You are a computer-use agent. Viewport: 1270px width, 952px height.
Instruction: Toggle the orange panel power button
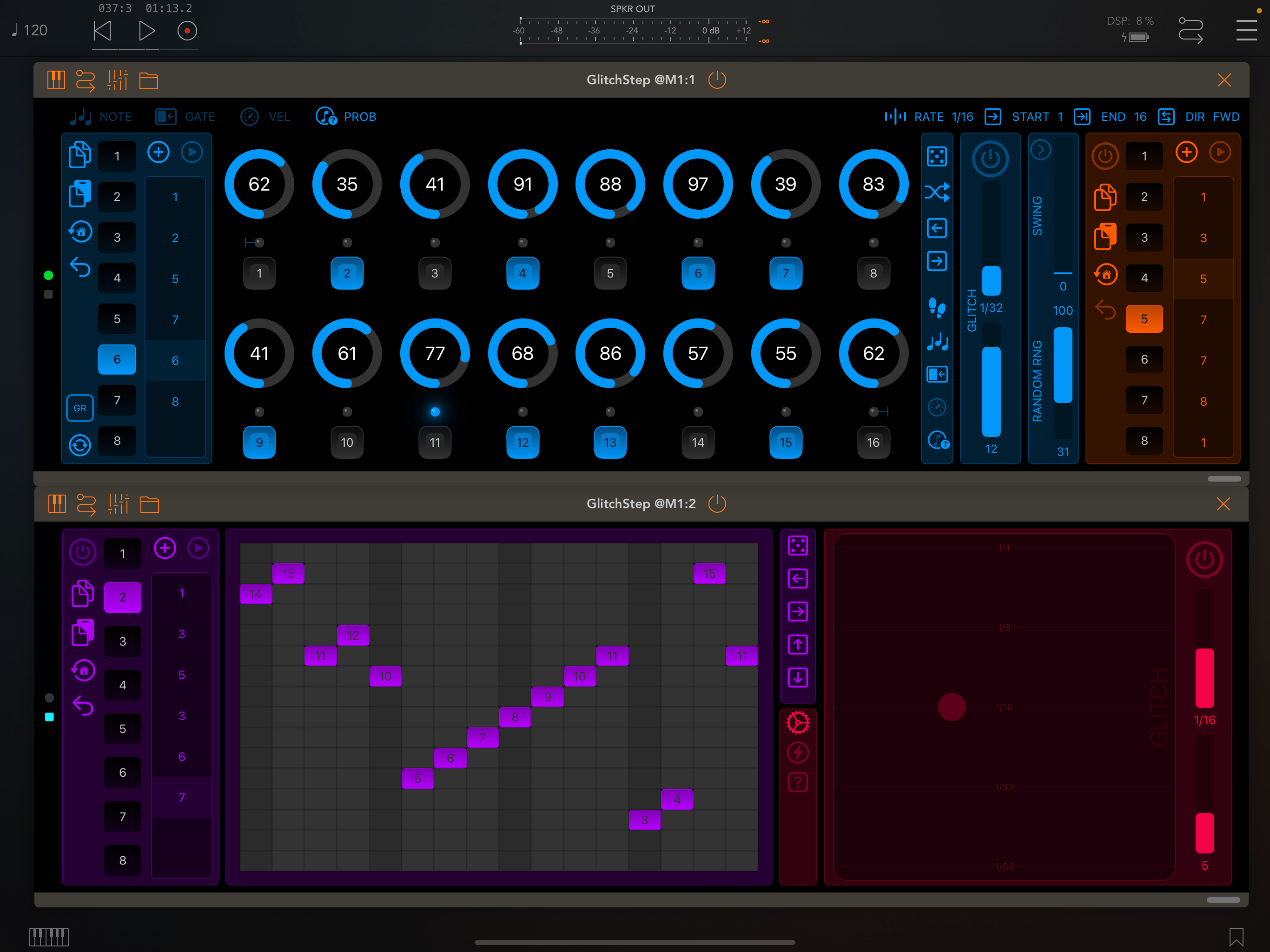(1105, 156)
